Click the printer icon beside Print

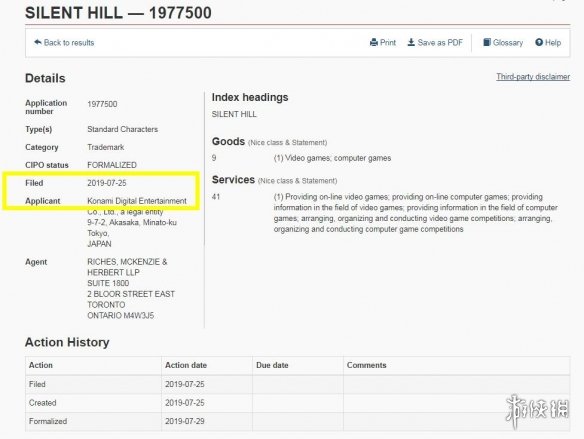pyautogui.click(x=374, y=42)
